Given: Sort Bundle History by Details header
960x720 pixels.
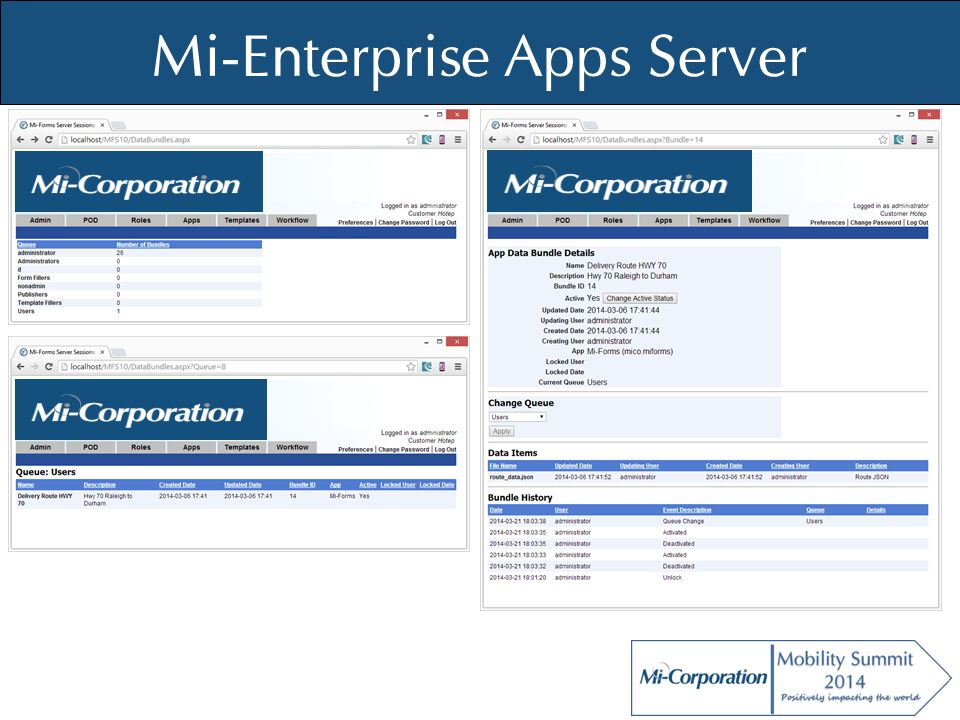Looking at the screenshot, I should tap(876, 510).
